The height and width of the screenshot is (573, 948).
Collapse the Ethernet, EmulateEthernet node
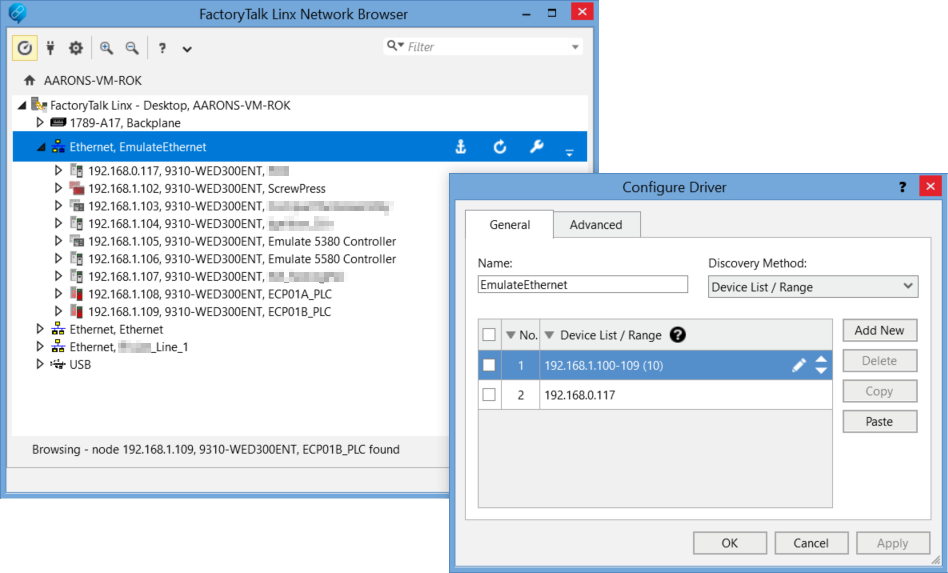41,147
